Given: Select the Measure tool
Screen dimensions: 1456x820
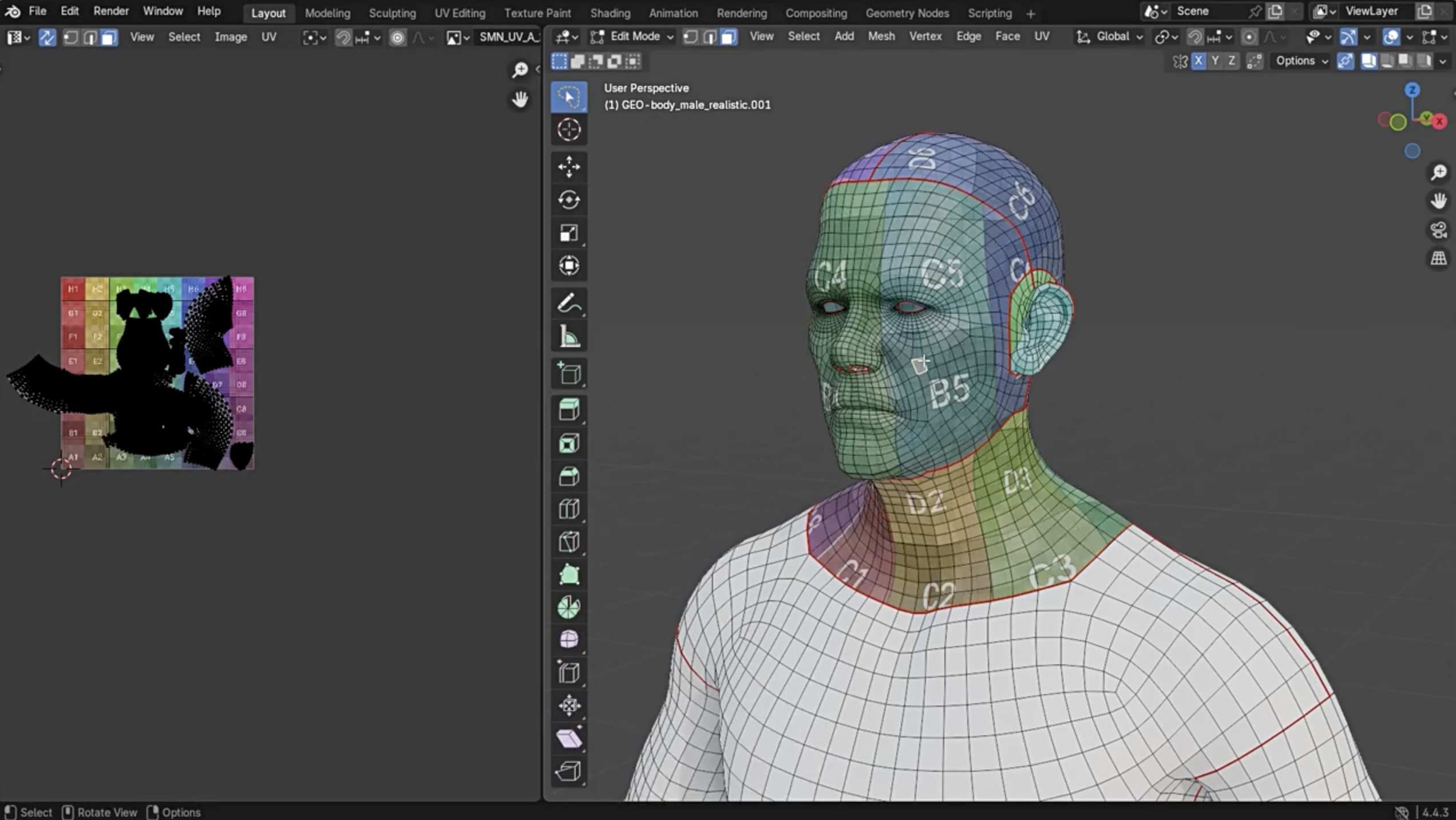Looking at the screenshot, I should pos(568,336).
